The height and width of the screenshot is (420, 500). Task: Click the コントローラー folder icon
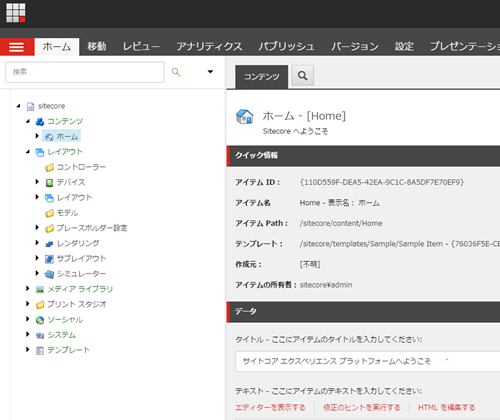(49, 167)
